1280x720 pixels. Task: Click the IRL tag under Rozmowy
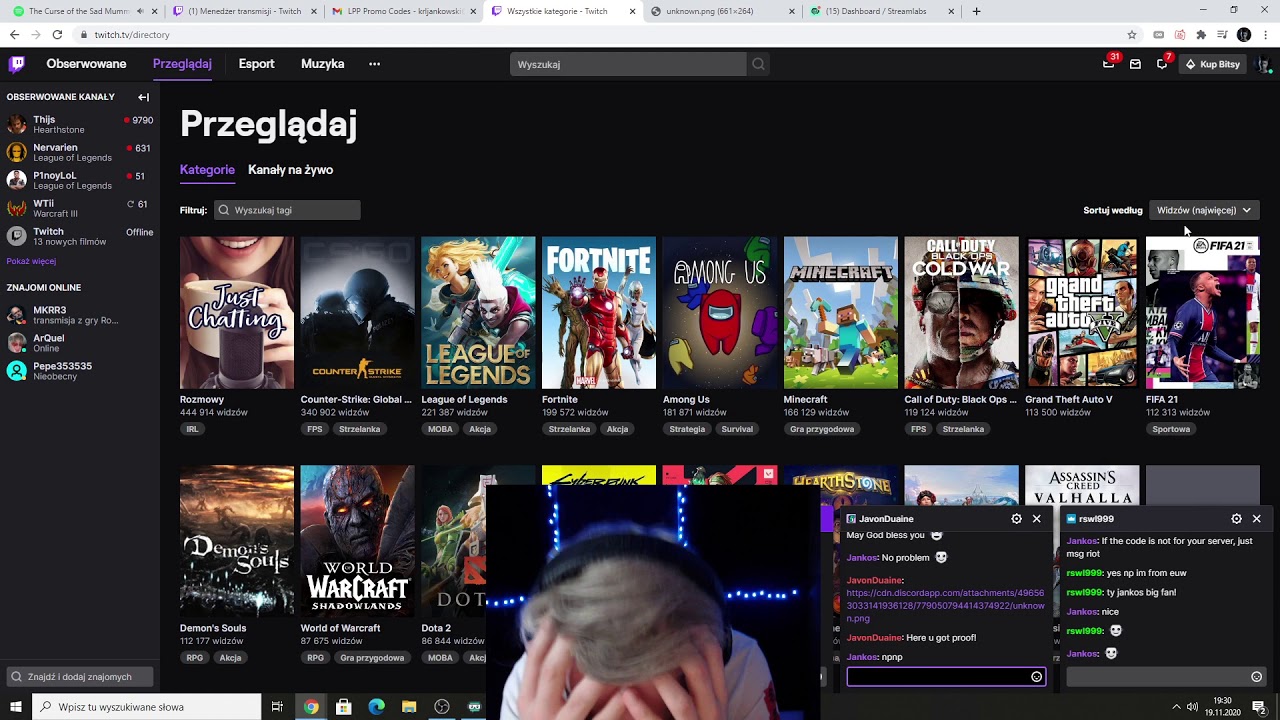(x=192, y=429)
